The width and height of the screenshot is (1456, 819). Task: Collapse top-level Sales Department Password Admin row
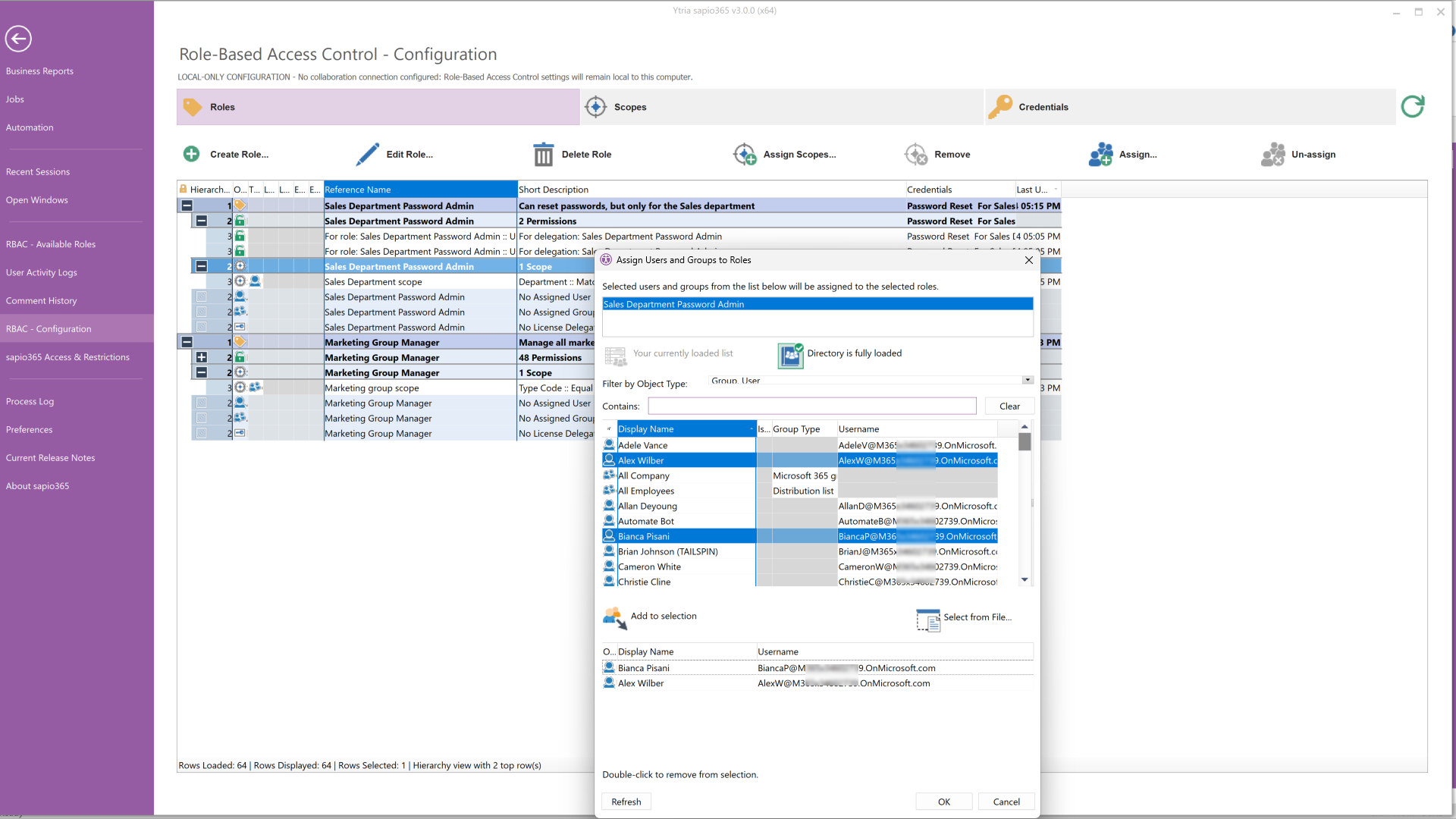click(187, 206)
